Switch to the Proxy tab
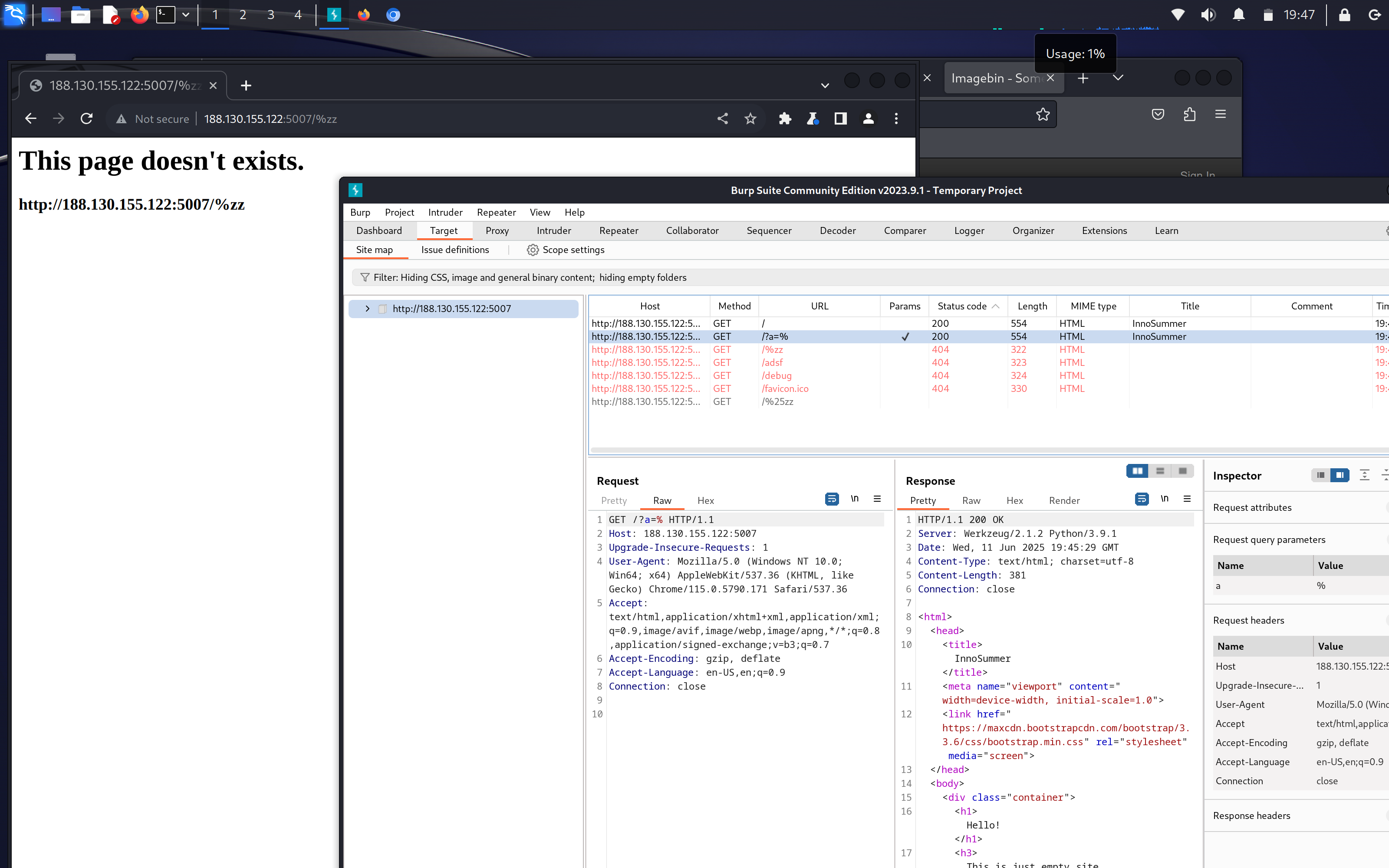The height and width of the screenshot is (868, 1389). (497, 231)
